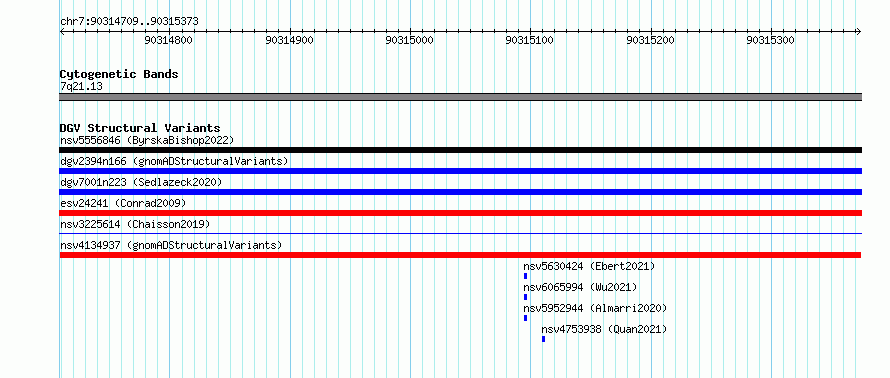Viewport: 890px width, 378px height.
Task: Open variant label nsv5630424 (Ebert2021)
Action: (589, 266)
